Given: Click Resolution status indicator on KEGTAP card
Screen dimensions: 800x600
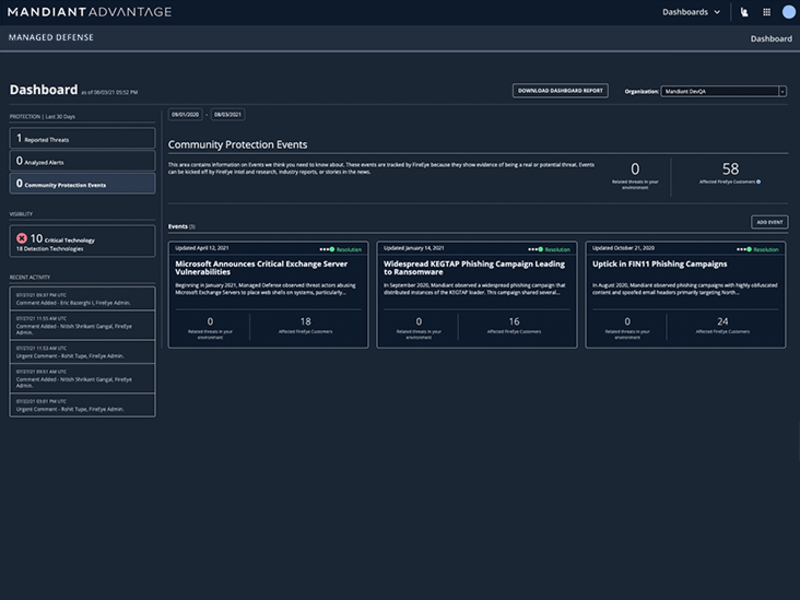Looking at the screenshot, I should (549, 249).
